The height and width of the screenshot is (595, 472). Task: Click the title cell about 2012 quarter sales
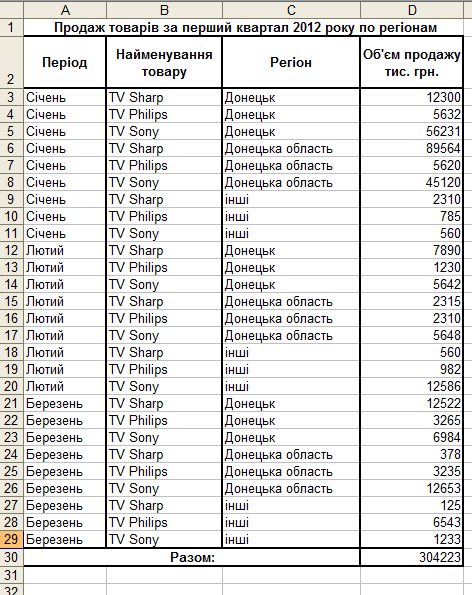click(243, 27)
